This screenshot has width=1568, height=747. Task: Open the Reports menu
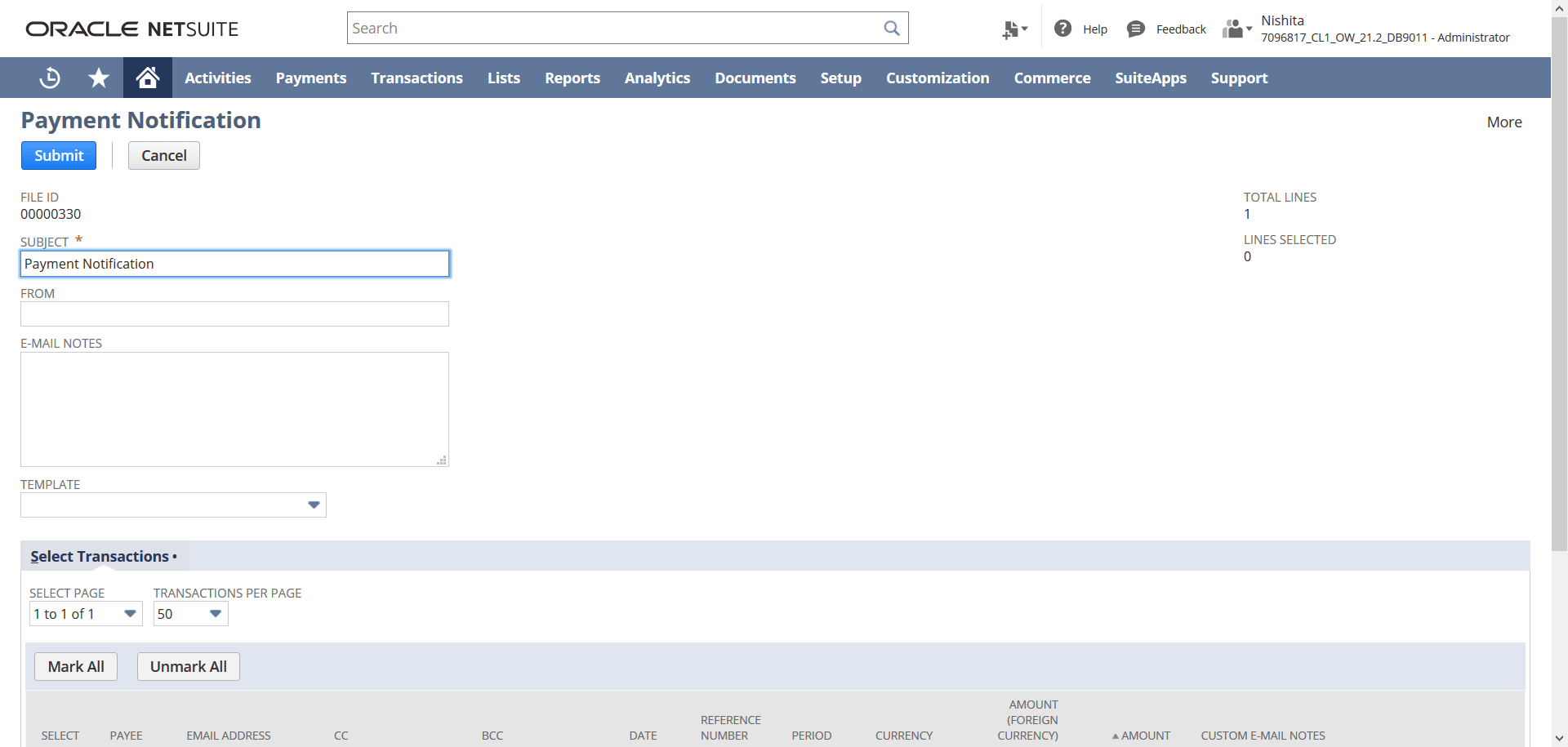(572, 78)
